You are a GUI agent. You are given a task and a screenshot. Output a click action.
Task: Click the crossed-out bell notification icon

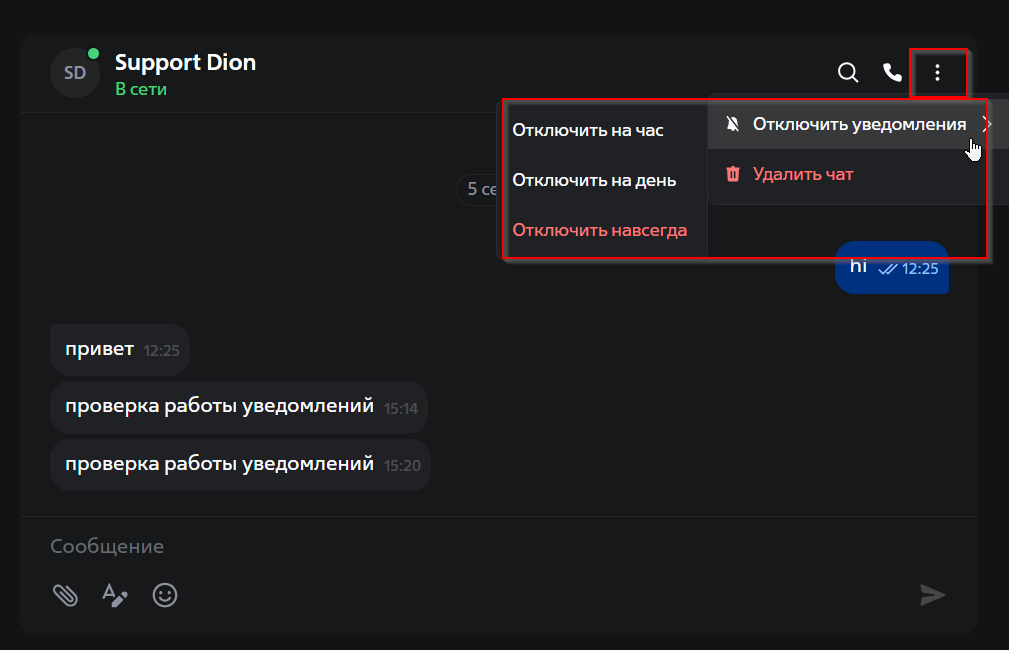point(733,124)
